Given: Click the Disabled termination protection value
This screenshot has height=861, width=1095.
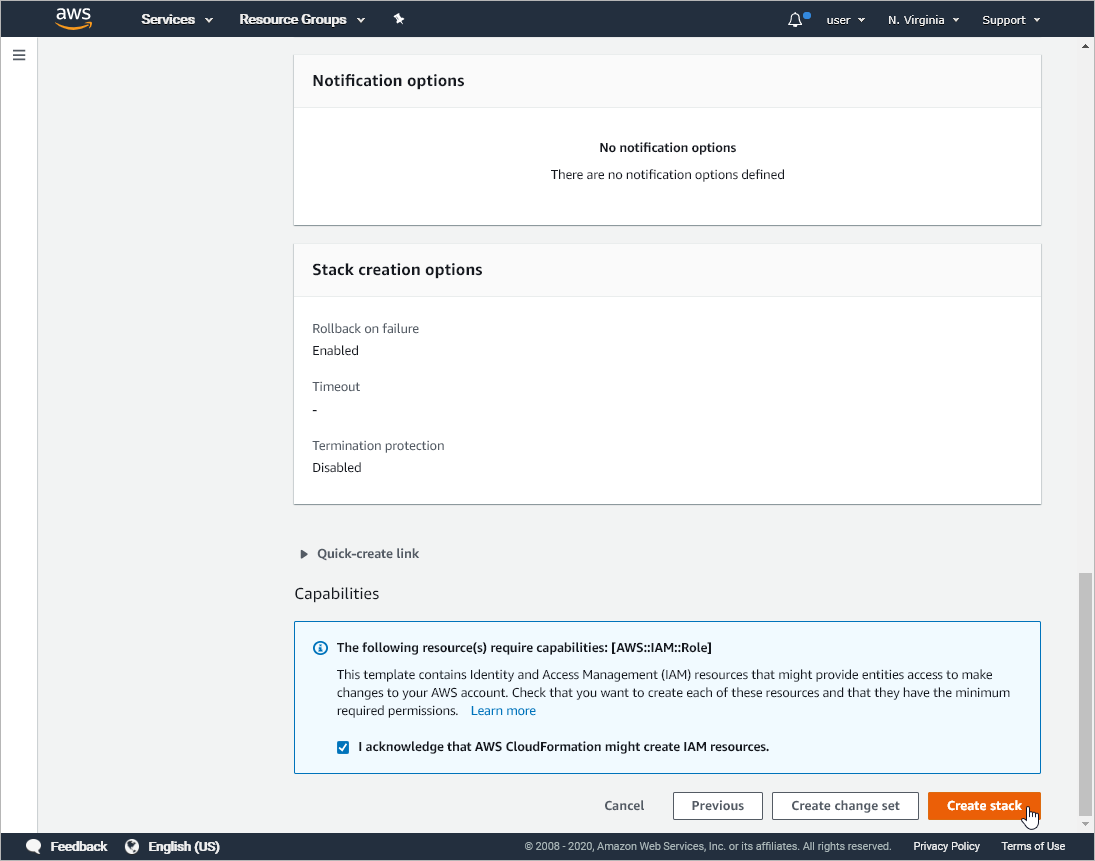Looking at the screenshot, I should pos(337,468).
